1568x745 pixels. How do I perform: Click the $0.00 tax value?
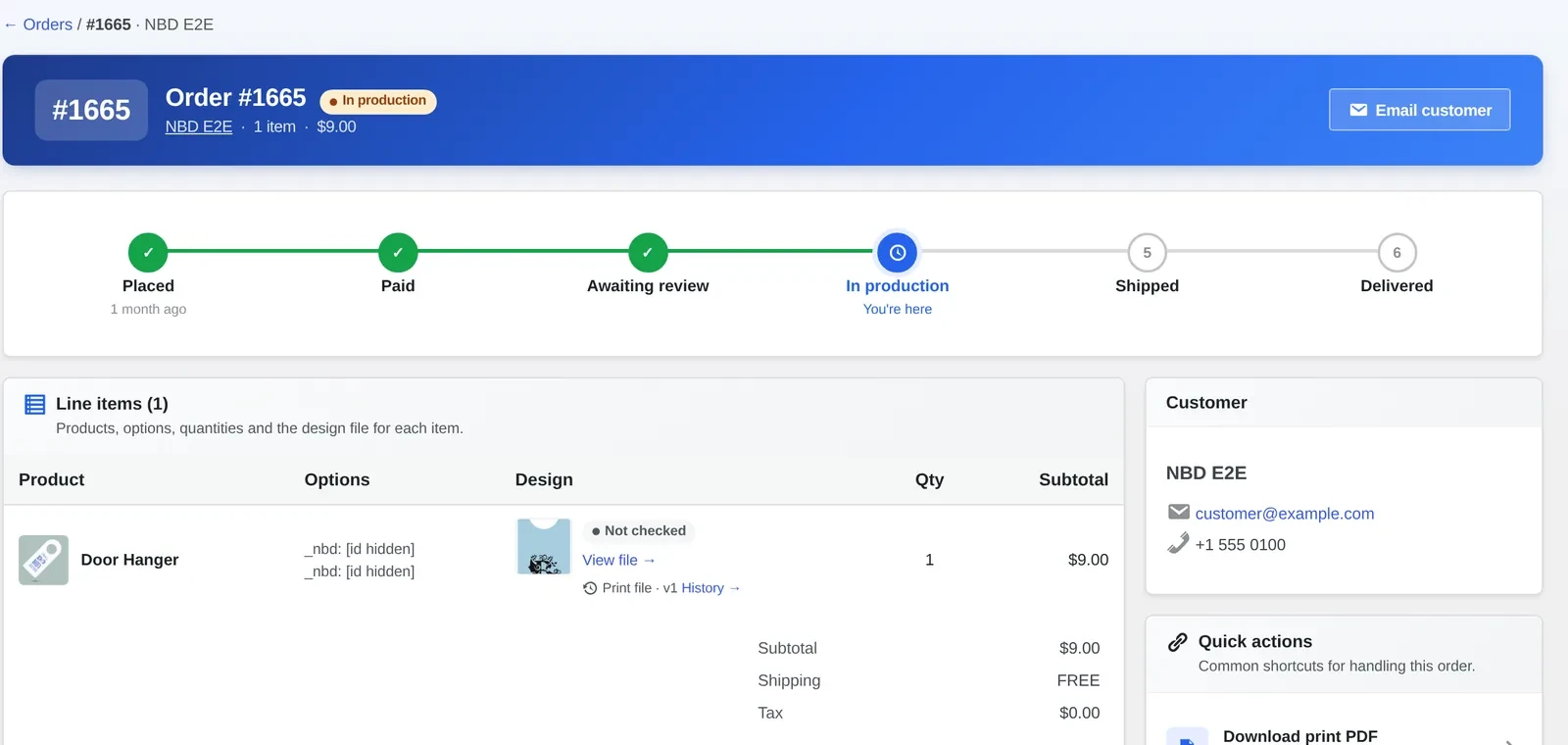pyautogui.click(x=1079, y=713)
